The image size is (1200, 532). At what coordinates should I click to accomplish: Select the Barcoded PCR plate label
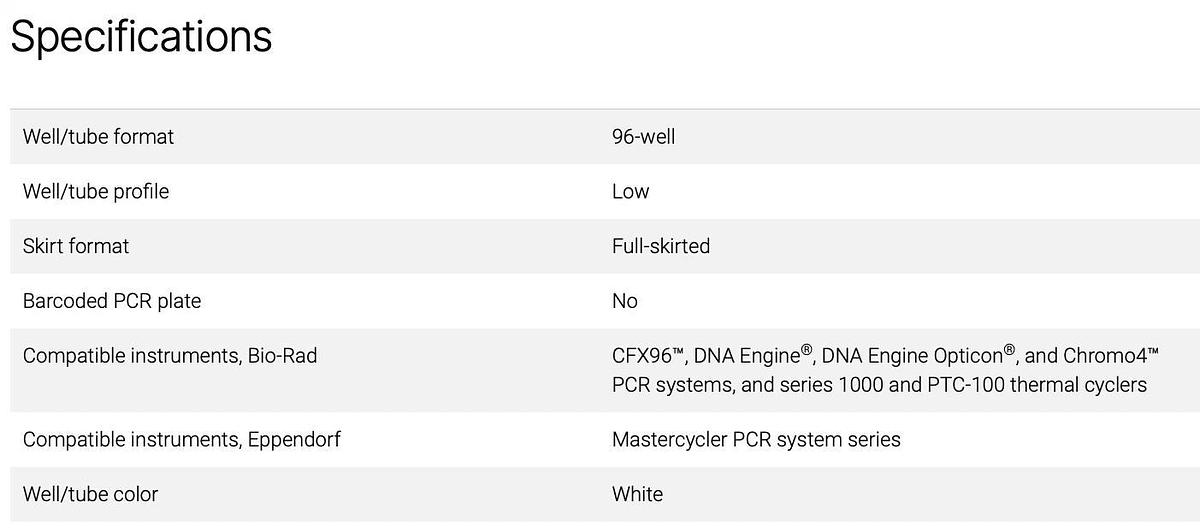coord(112,300)
